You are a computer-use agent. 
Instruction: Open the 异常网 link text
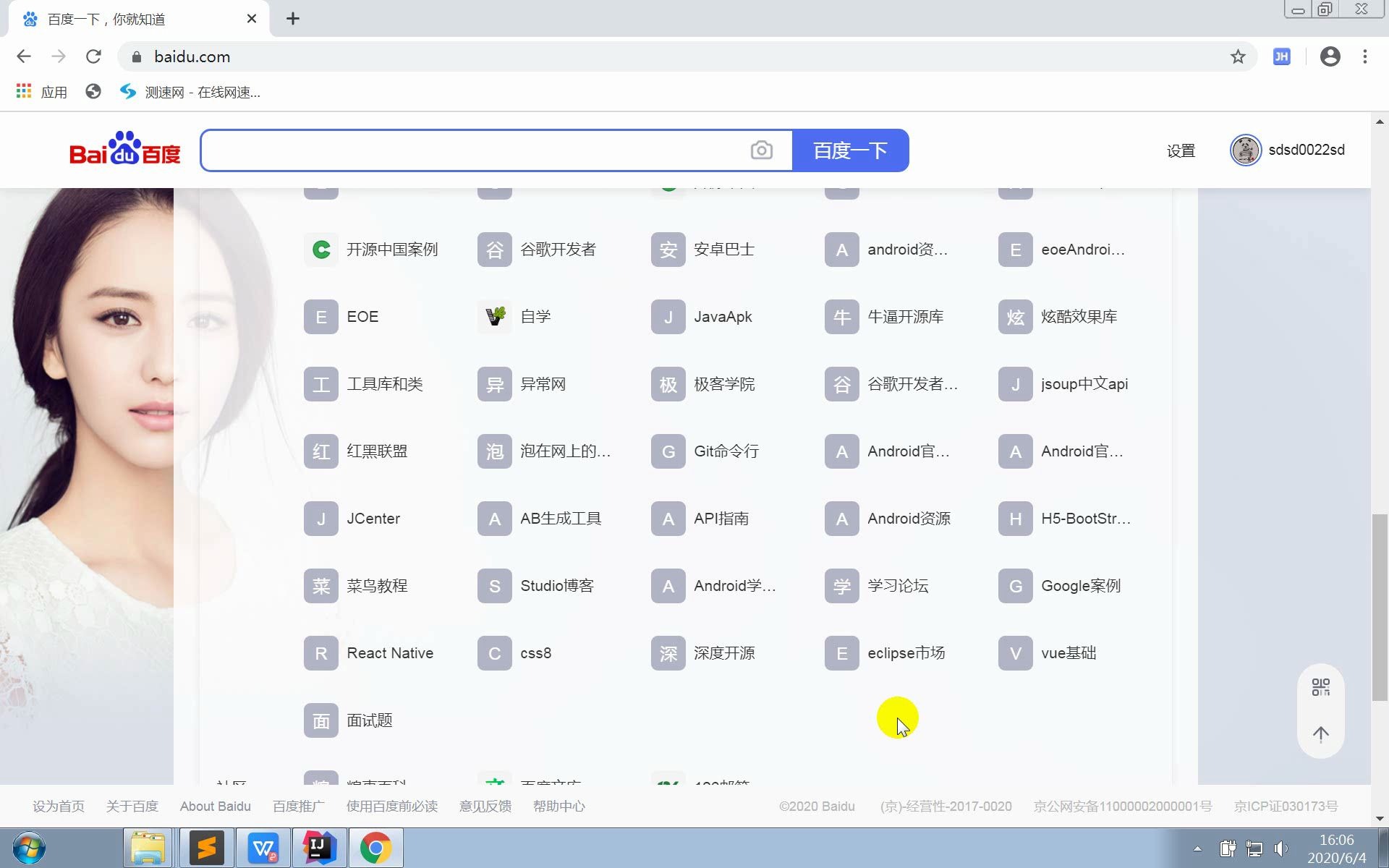click(x=543, y=384)
